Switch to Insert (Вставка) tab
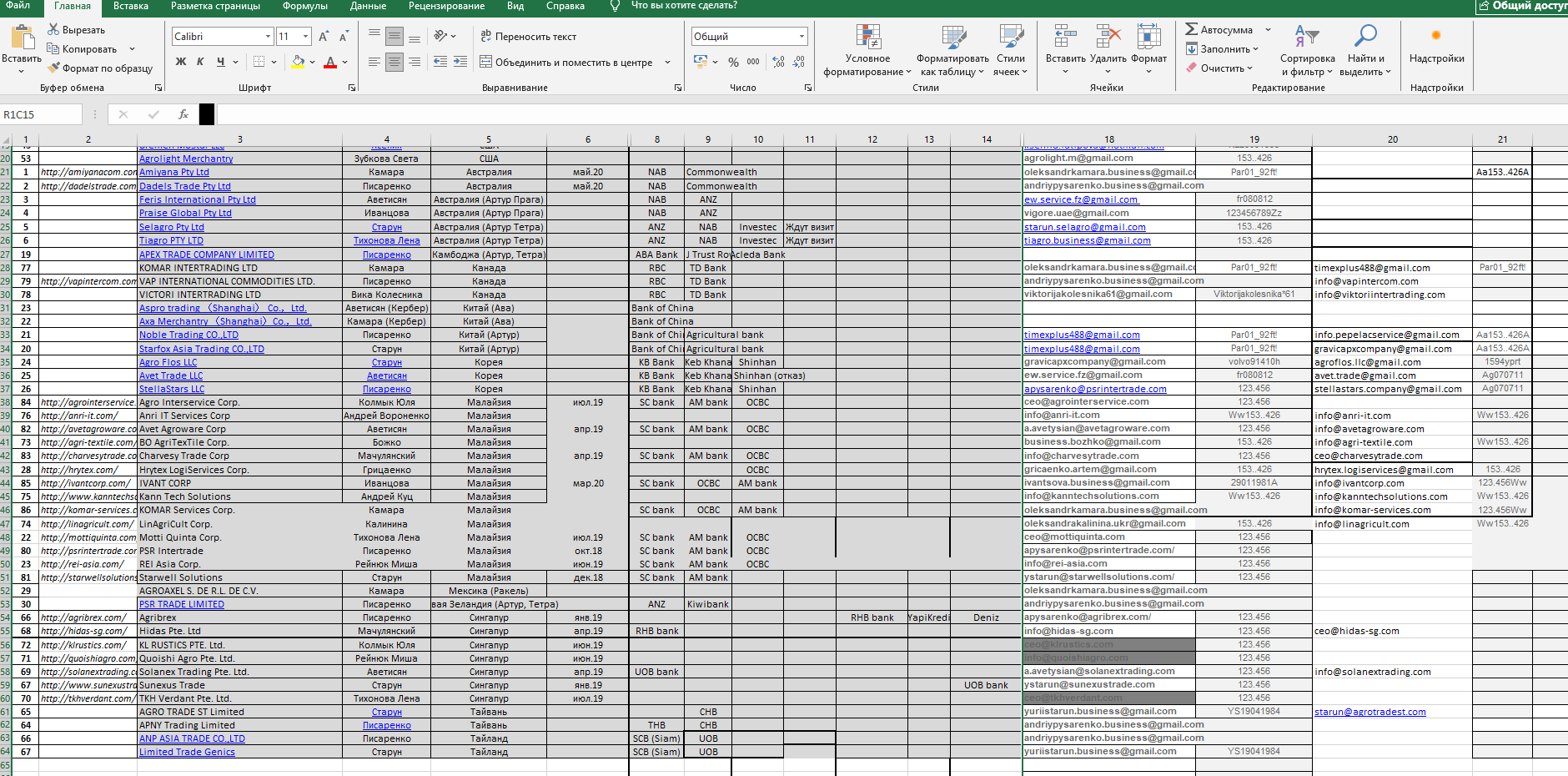 pos(130,6)
